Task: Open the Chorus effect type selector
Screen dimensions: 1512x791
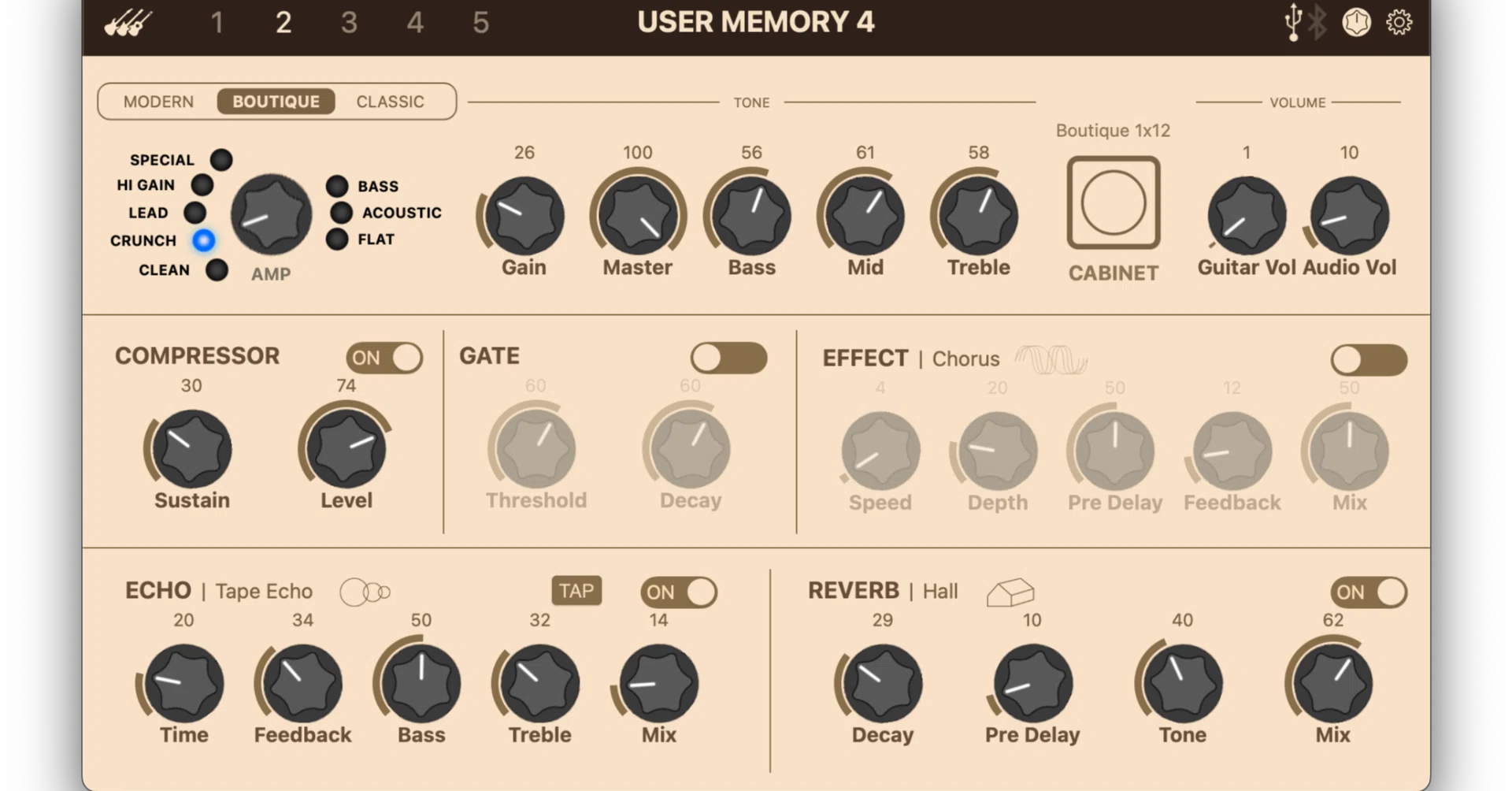Action: 965,359
